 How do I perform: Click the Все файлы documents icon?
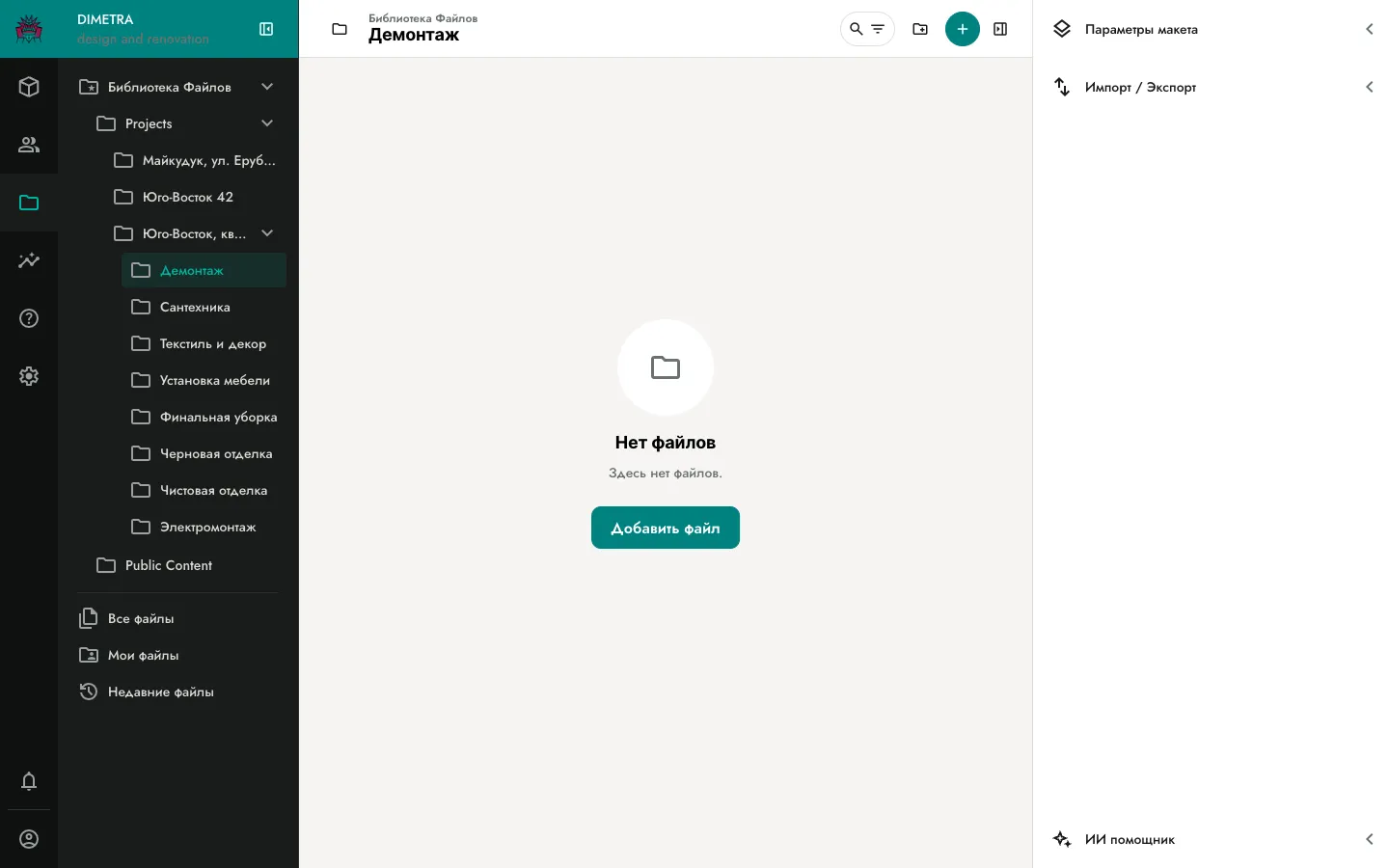point(89,618)
